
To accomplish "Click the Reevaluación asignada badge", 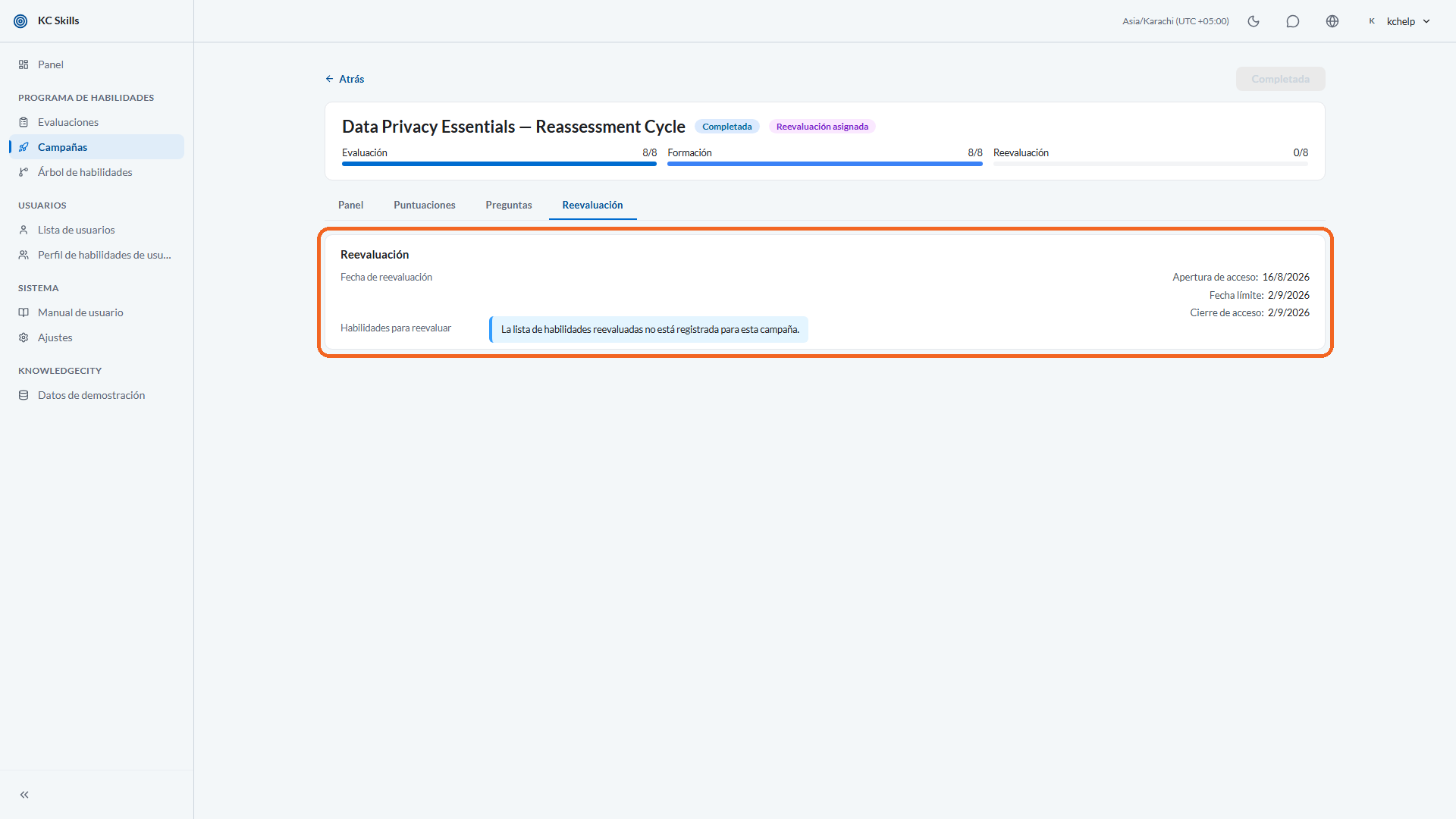I will coord(822,127).
